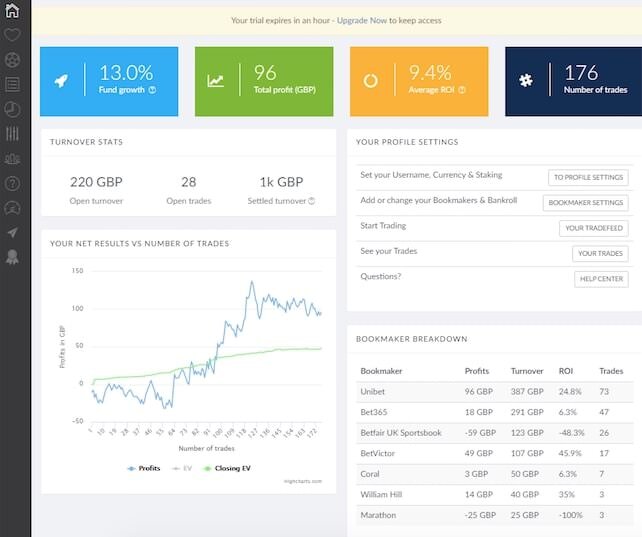Open the home dashboard icon in sidebar
642x537 pixels.
point(12,11)
